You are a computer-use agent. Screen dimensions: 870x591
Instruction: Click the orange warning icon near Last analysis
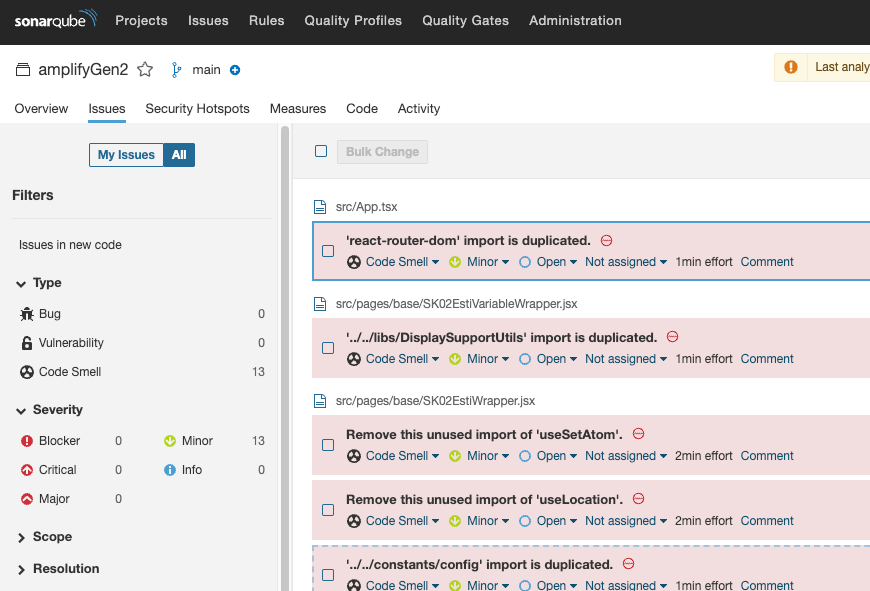[791, 67]
